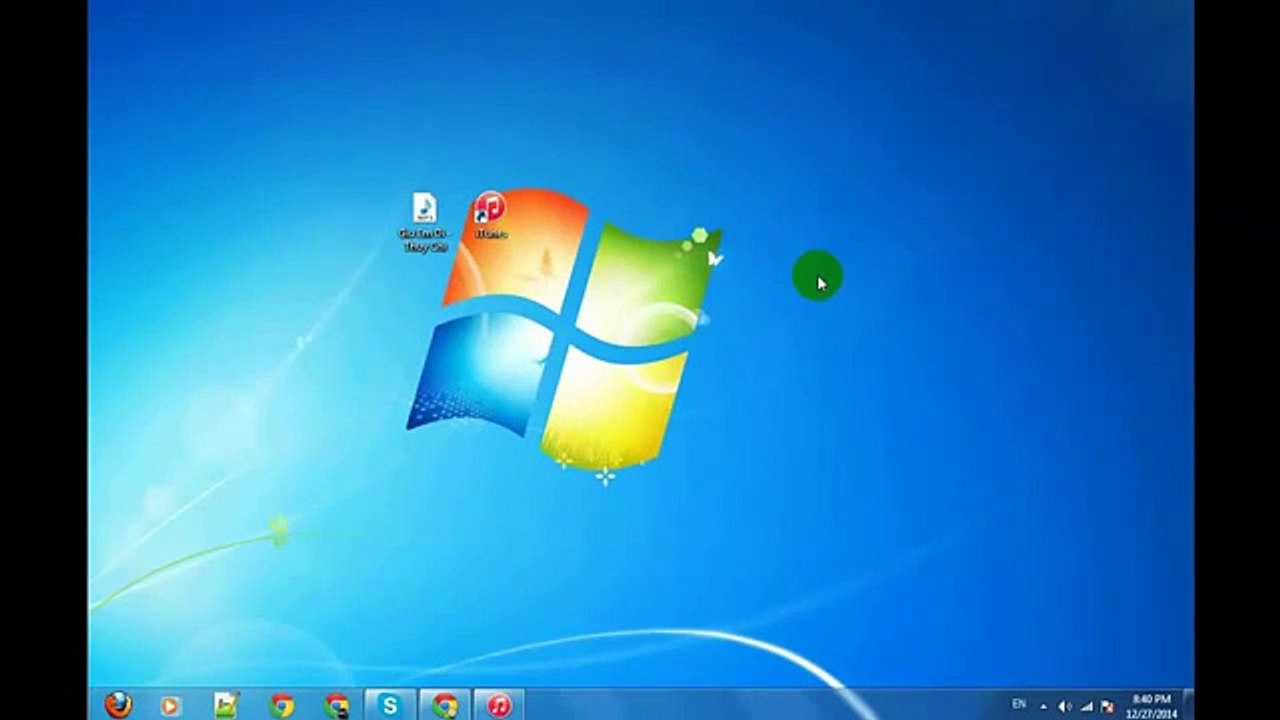Open the network status tray icon
The image size is (1280, 720).
(1086, 706)
